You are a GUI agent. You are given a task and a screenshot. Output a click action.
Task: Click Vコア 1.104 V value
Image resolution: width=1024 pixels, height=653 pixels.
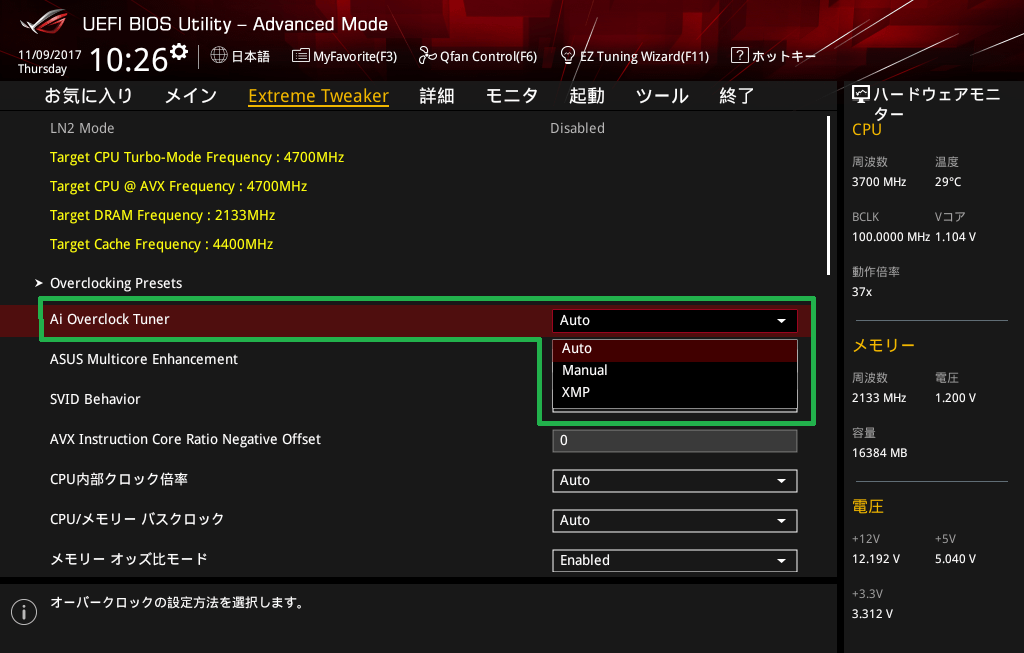click(955, 237)
